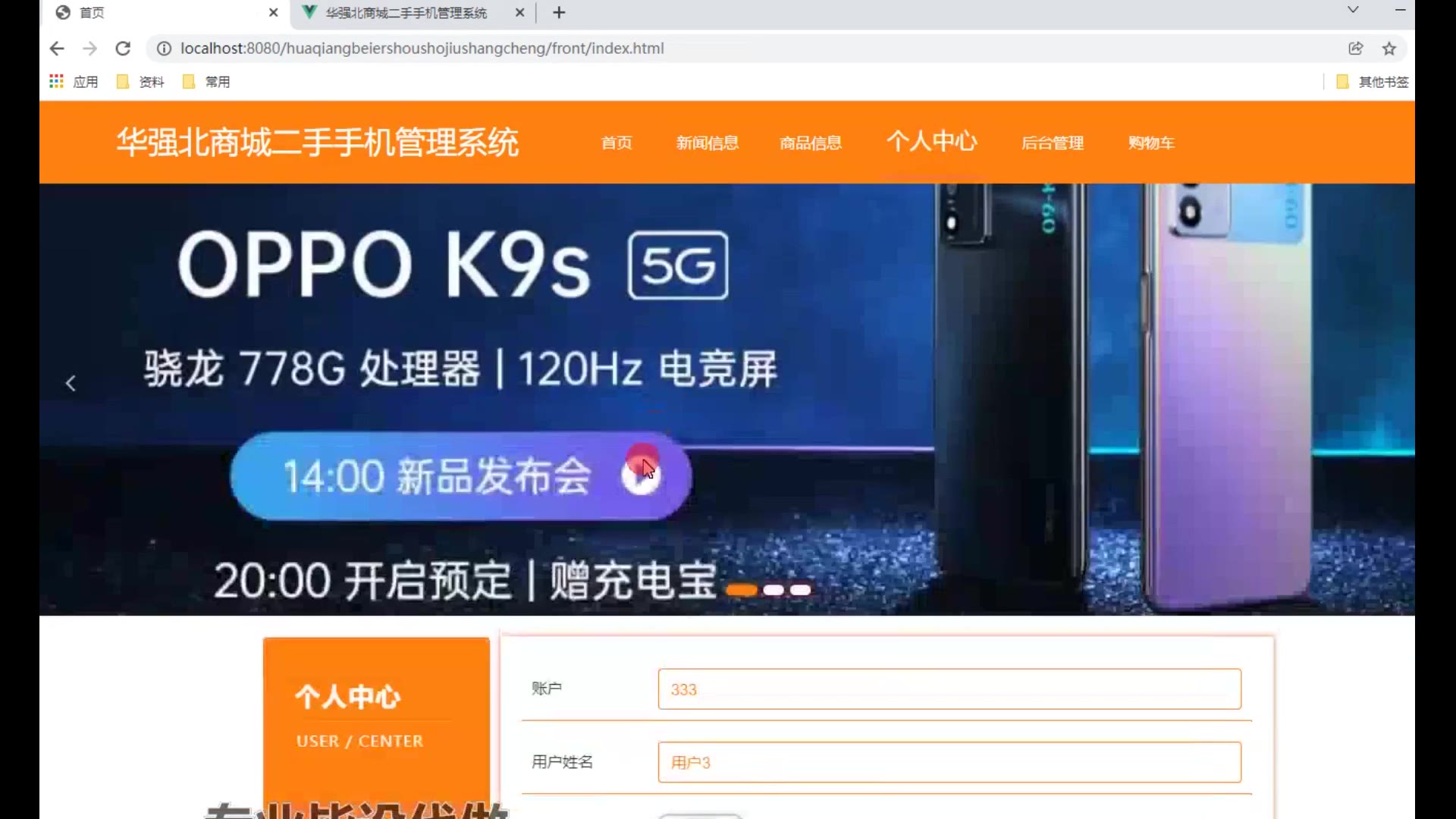Reload the page with refresh icon
This screenshot has height=819, width=1456.
pos(123,49)
